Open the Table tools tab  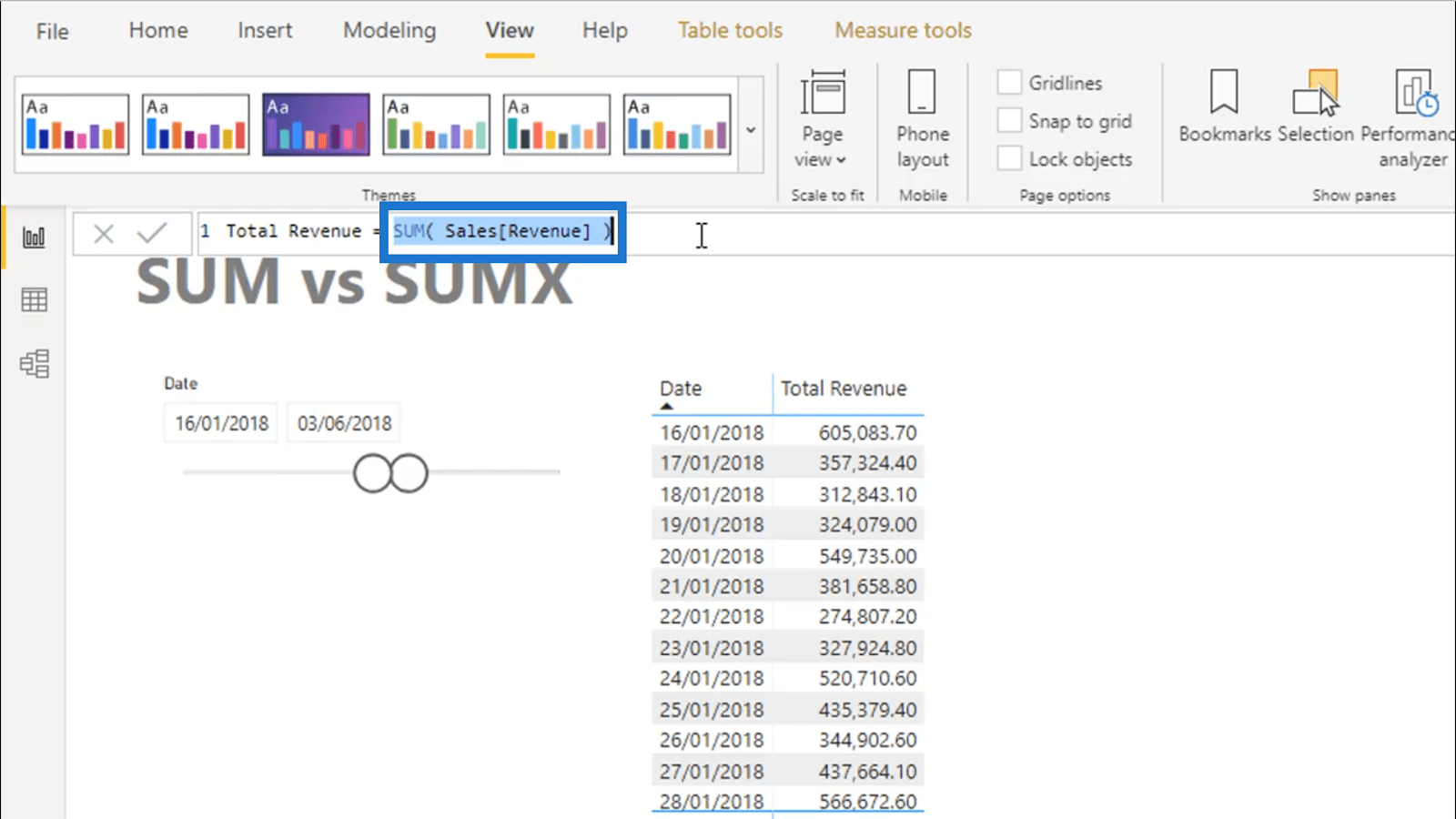730,30
